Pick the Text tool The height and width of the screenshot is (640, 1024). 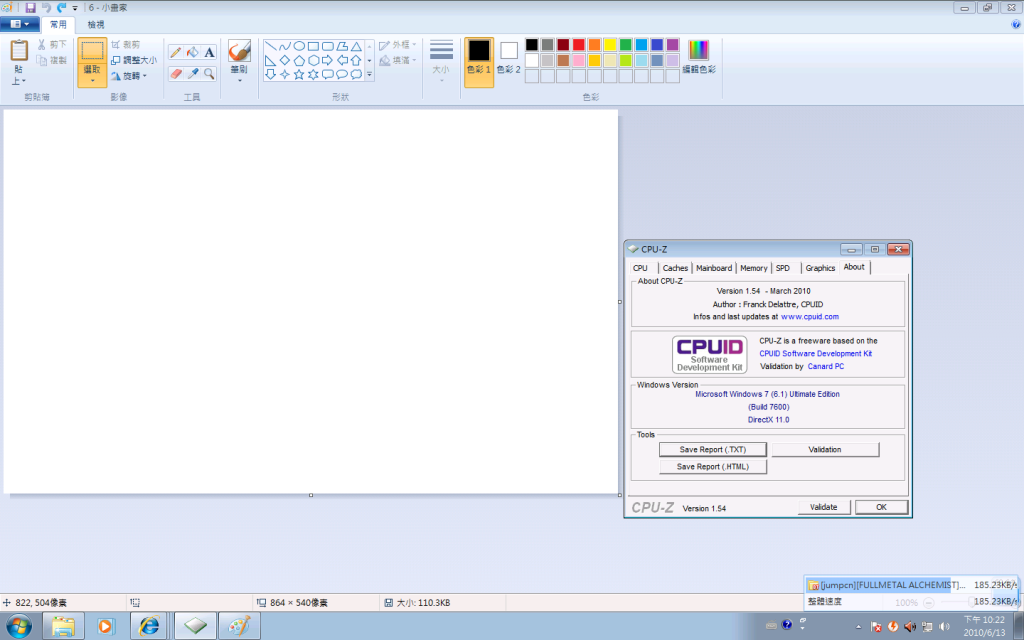[x=209, y=52]
